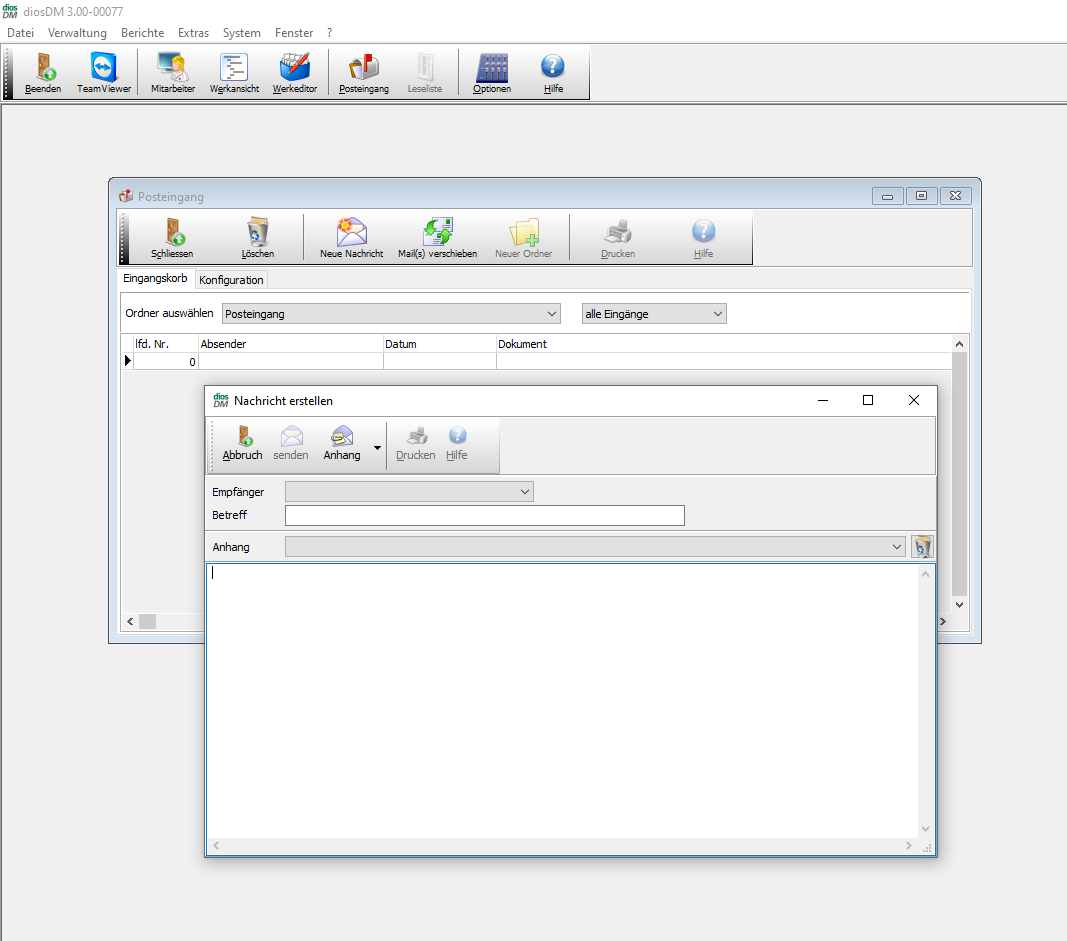Click Schliessen in the Posteingang window
Viewport: 1067px width, 941px height.
(x=172, y=237)
